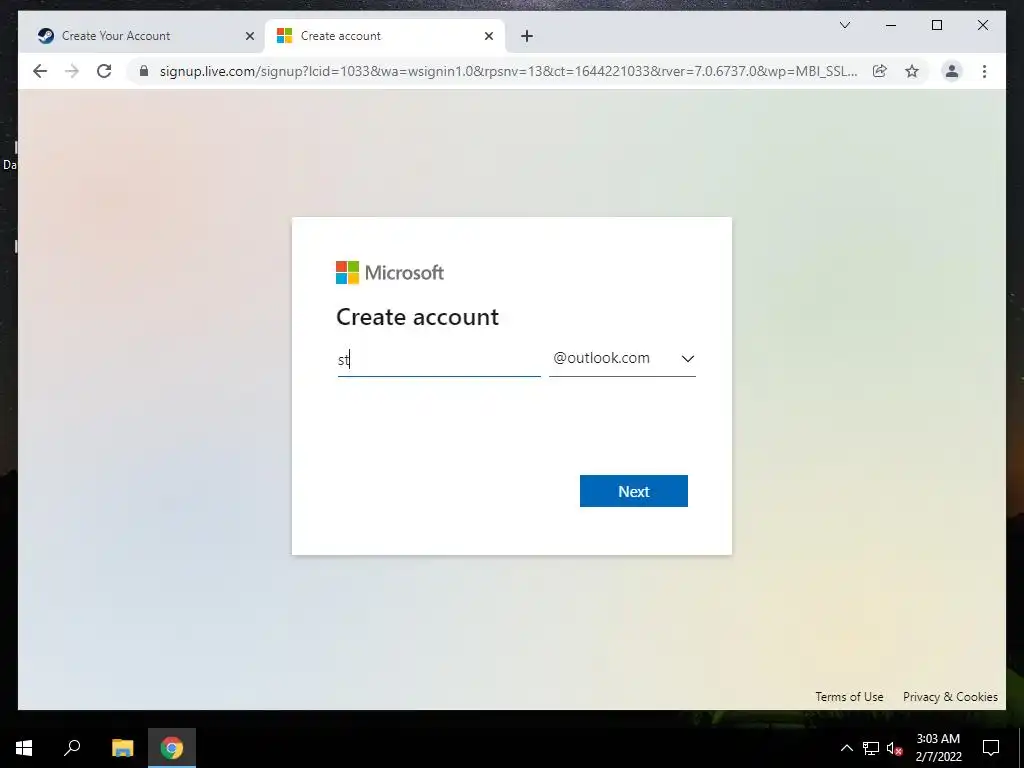Image resolution: width=1024 pixels, height=768 pixels.
Task: Launch File Explorer from taskbar
Action: click(x=122, y=748)
